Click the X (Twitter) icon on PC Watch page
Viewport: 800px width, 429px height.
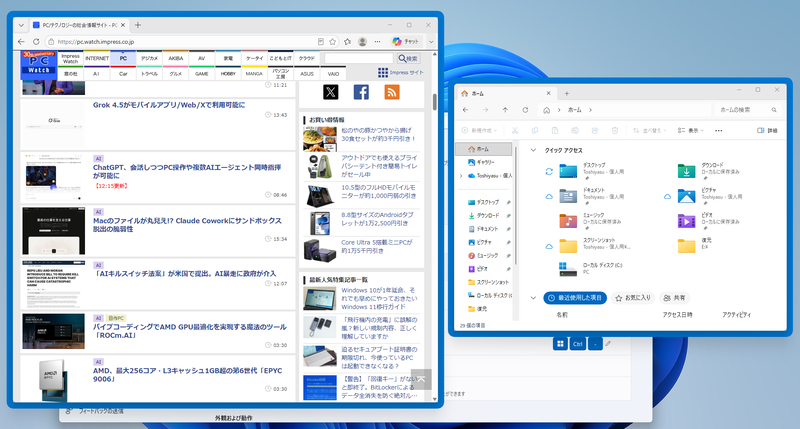tap(331, 92)
